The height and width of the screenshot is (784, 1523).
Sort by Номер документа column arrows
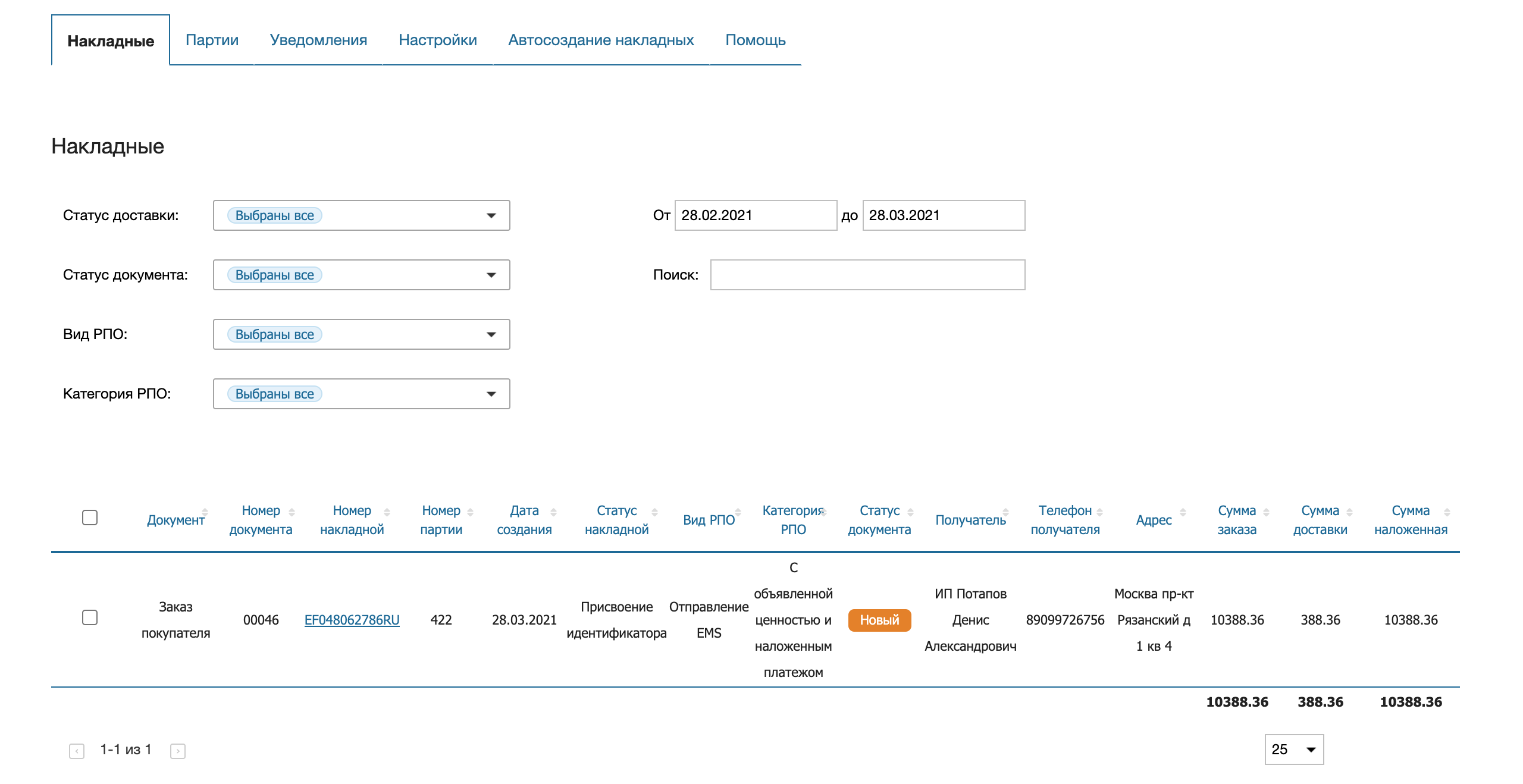292,512
